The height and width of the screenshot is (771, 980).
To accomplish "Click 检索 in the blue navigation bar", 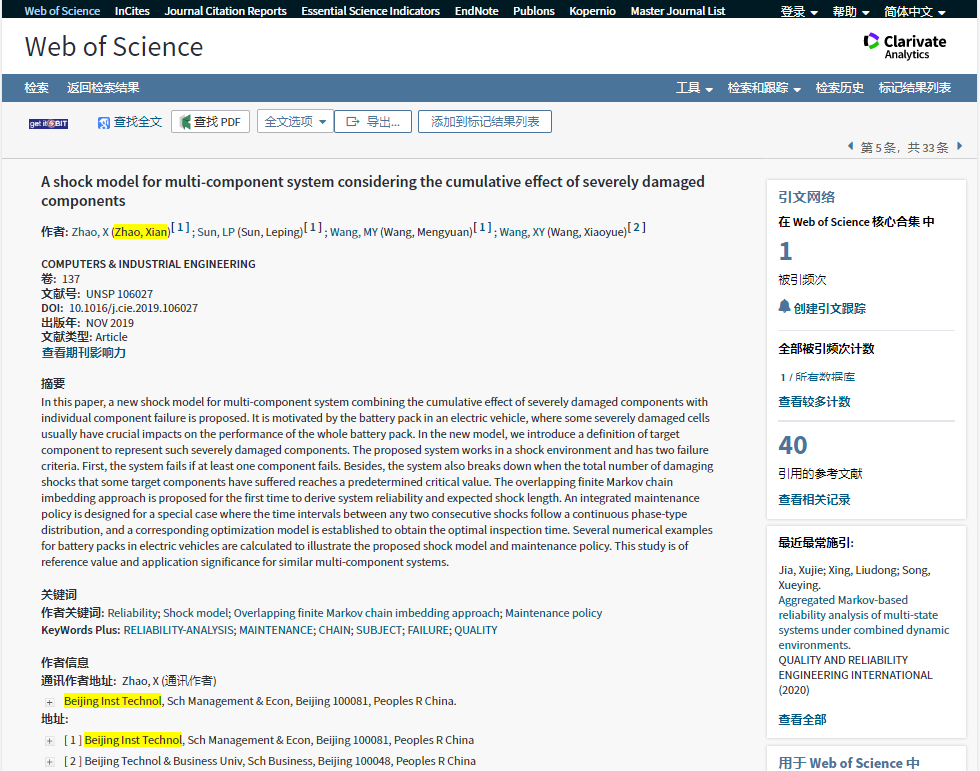I will point(36,88).
